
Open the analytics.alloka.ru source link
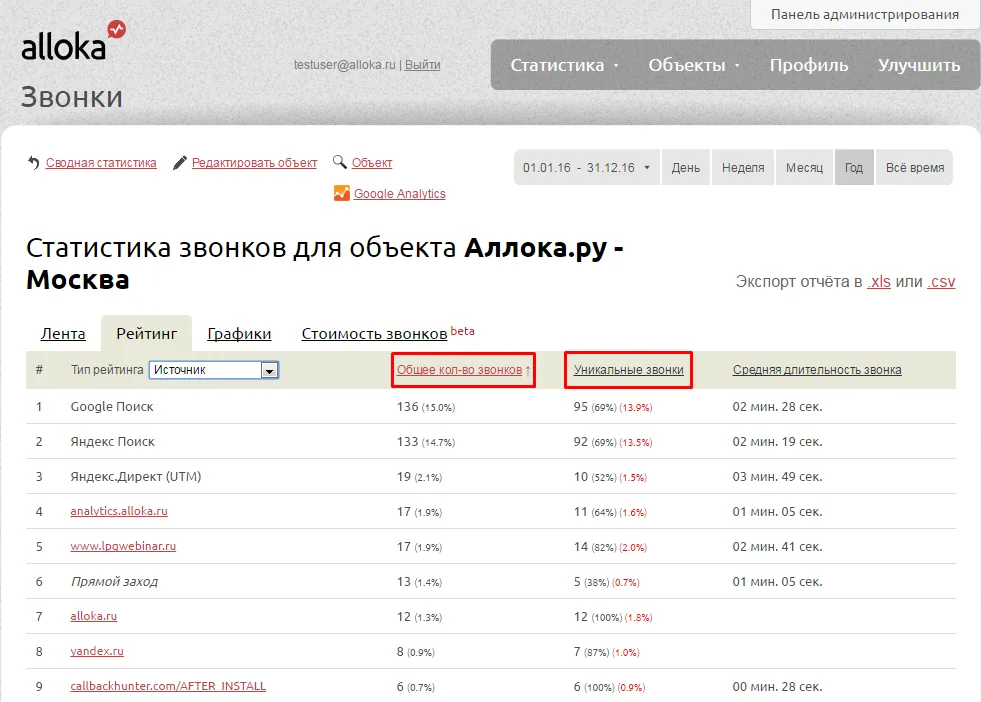119,511
